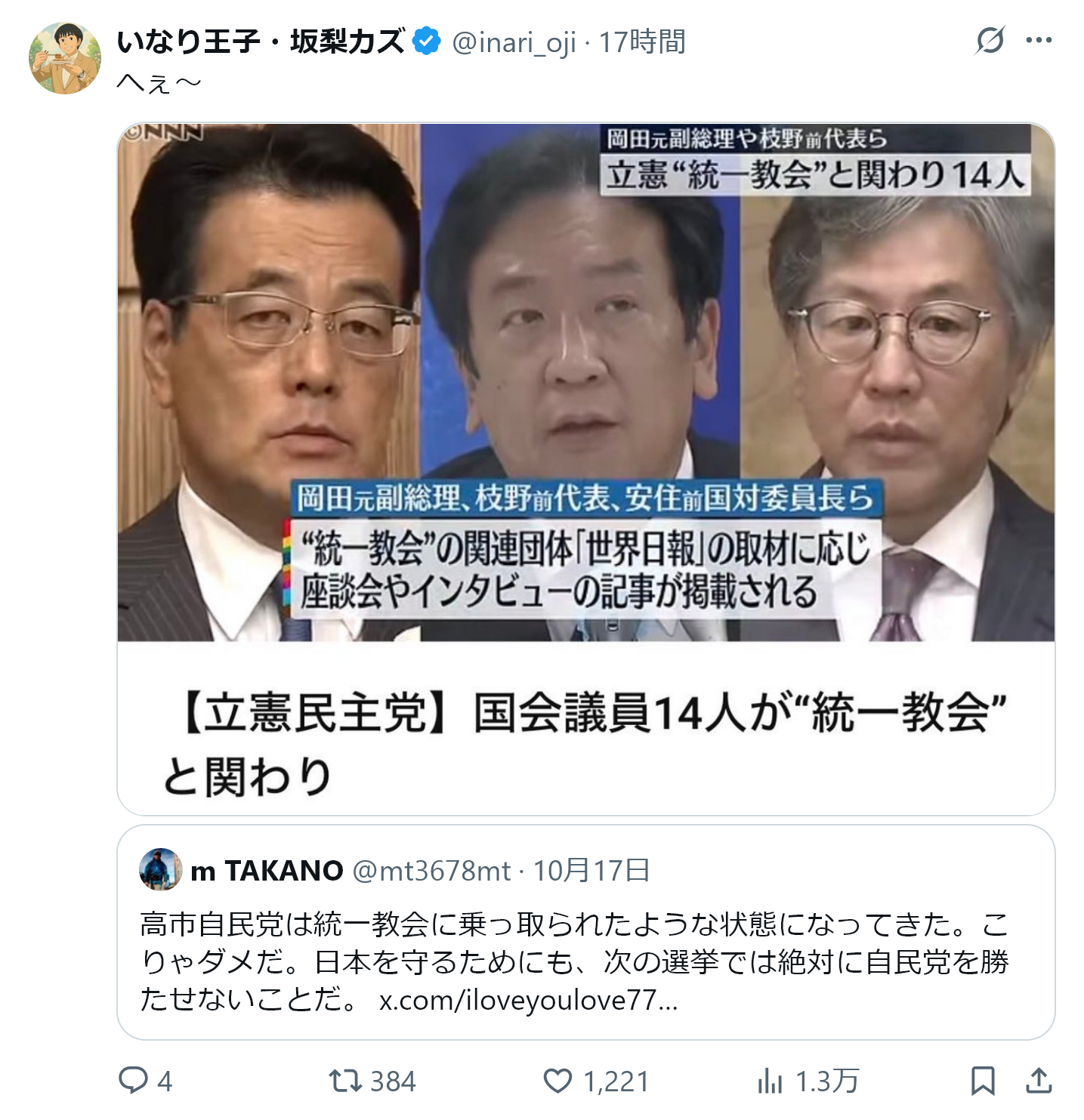
Task: Open the 10月17日 quoted post date
Action: pyautogui.click(x=591, y=871)
